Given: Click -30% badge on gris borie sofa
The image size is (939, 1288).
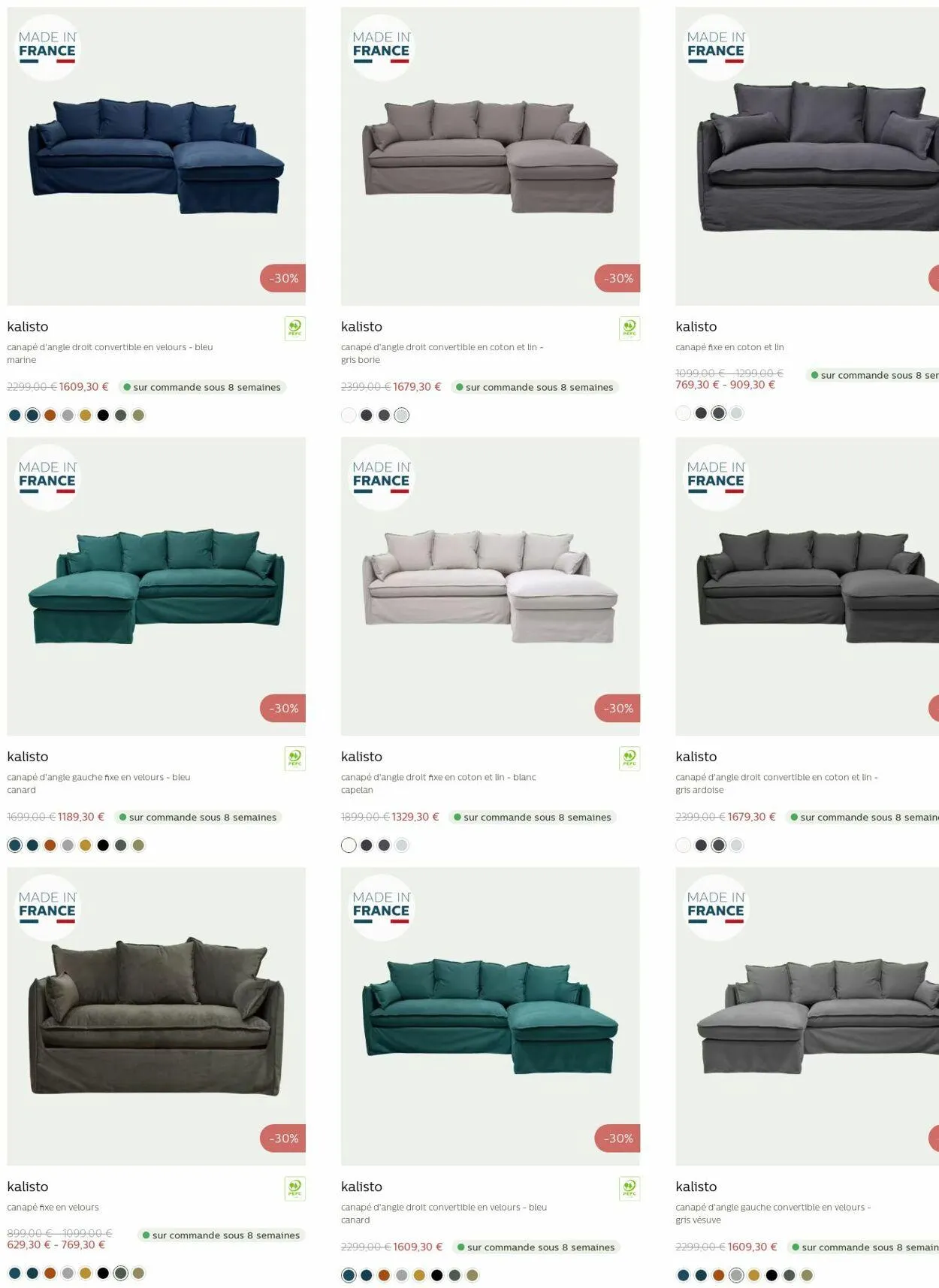Looking at the screenshot, I should coord(617,278).
